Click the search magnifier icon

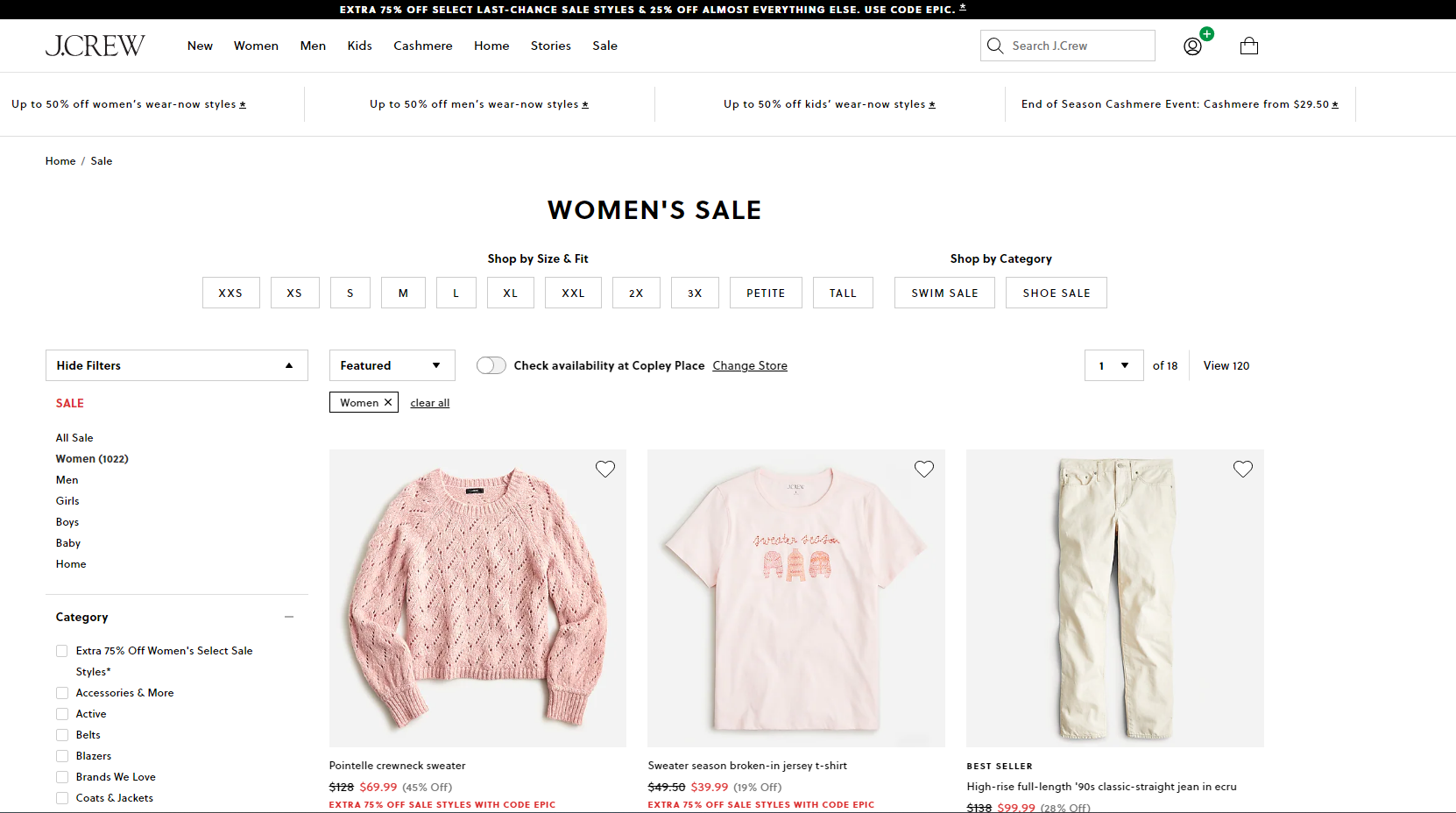995,46
